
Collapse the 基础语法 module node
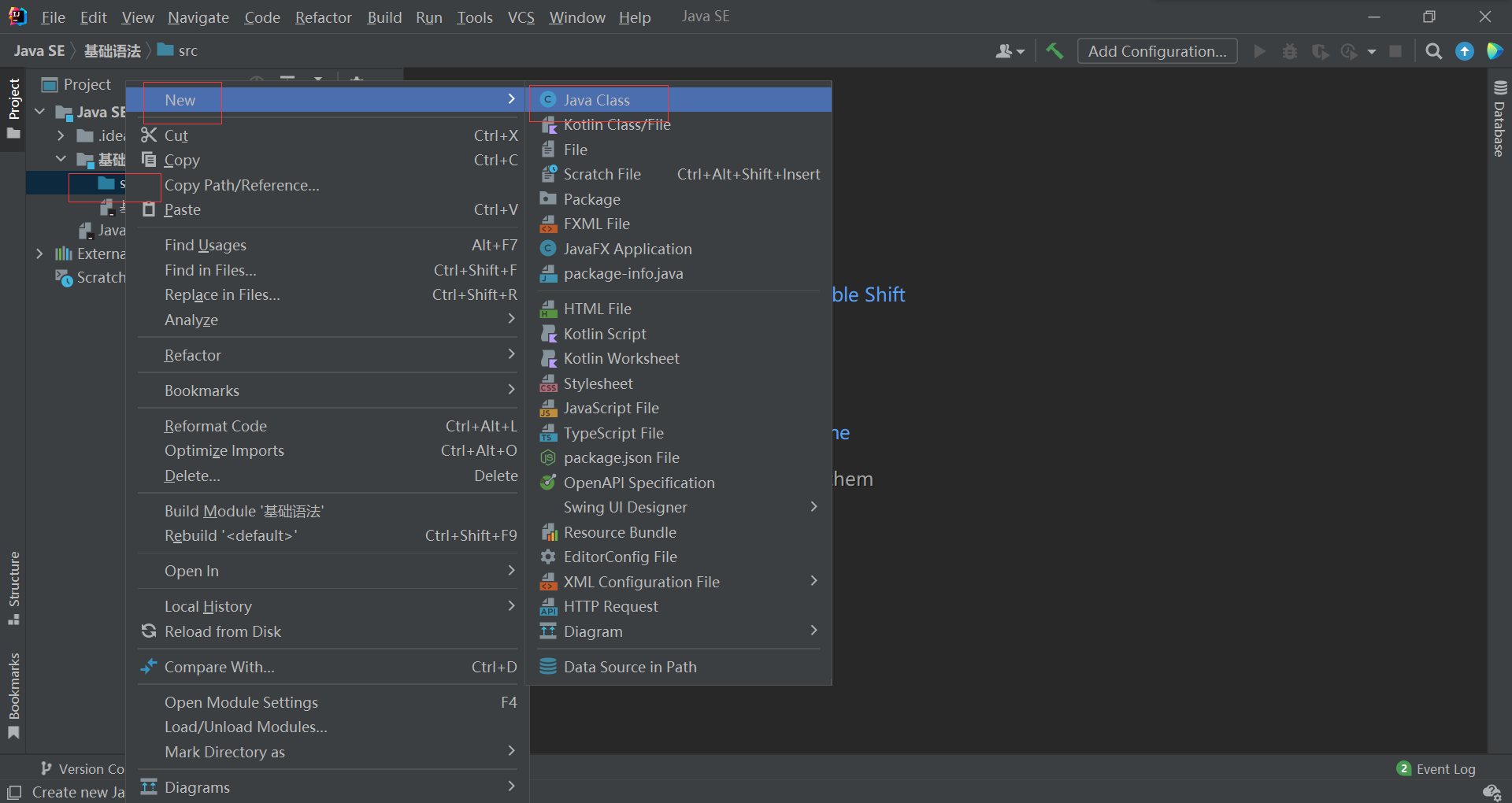click(61, 159)
